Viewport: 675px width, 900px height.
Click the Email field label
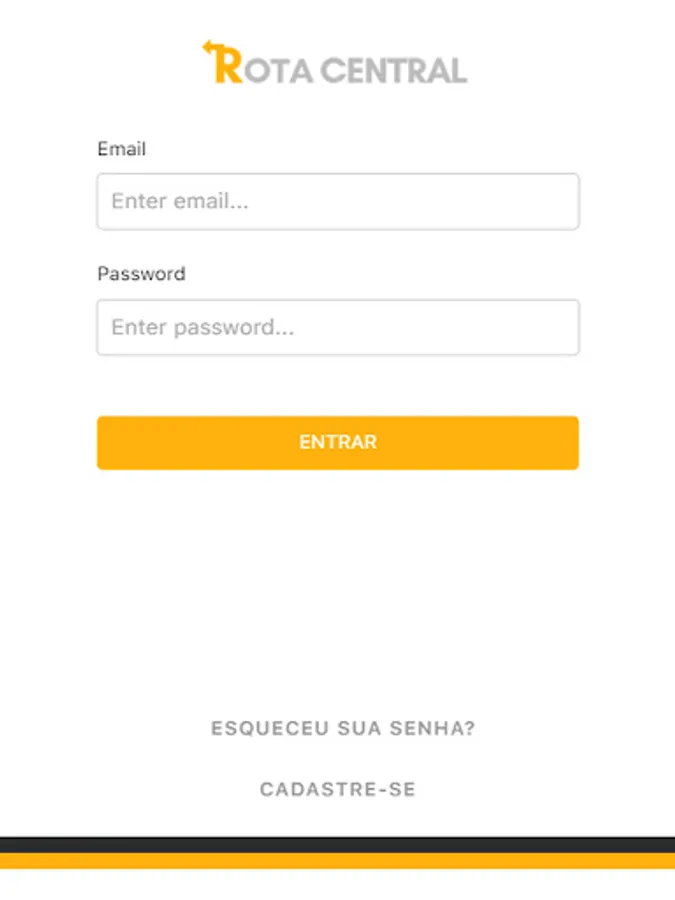[x=122, y=149]
